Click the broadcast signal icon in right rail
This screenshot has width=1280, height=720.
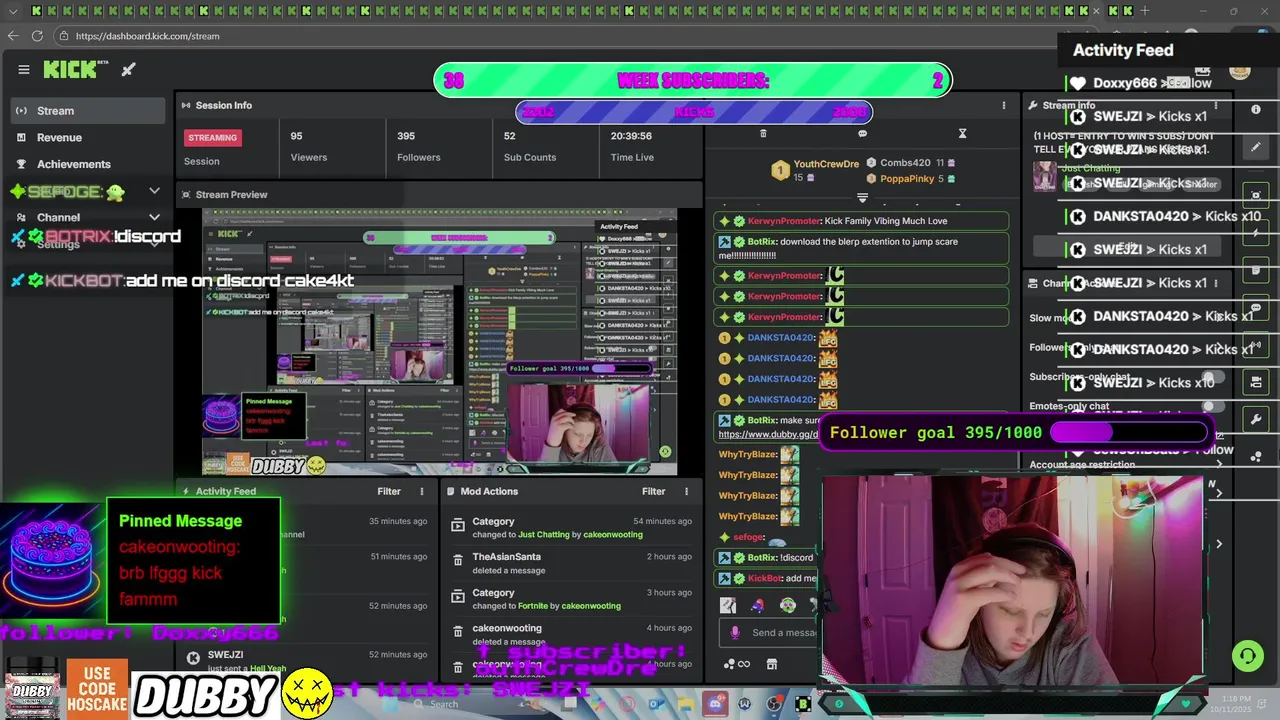tap(1257, 345)
